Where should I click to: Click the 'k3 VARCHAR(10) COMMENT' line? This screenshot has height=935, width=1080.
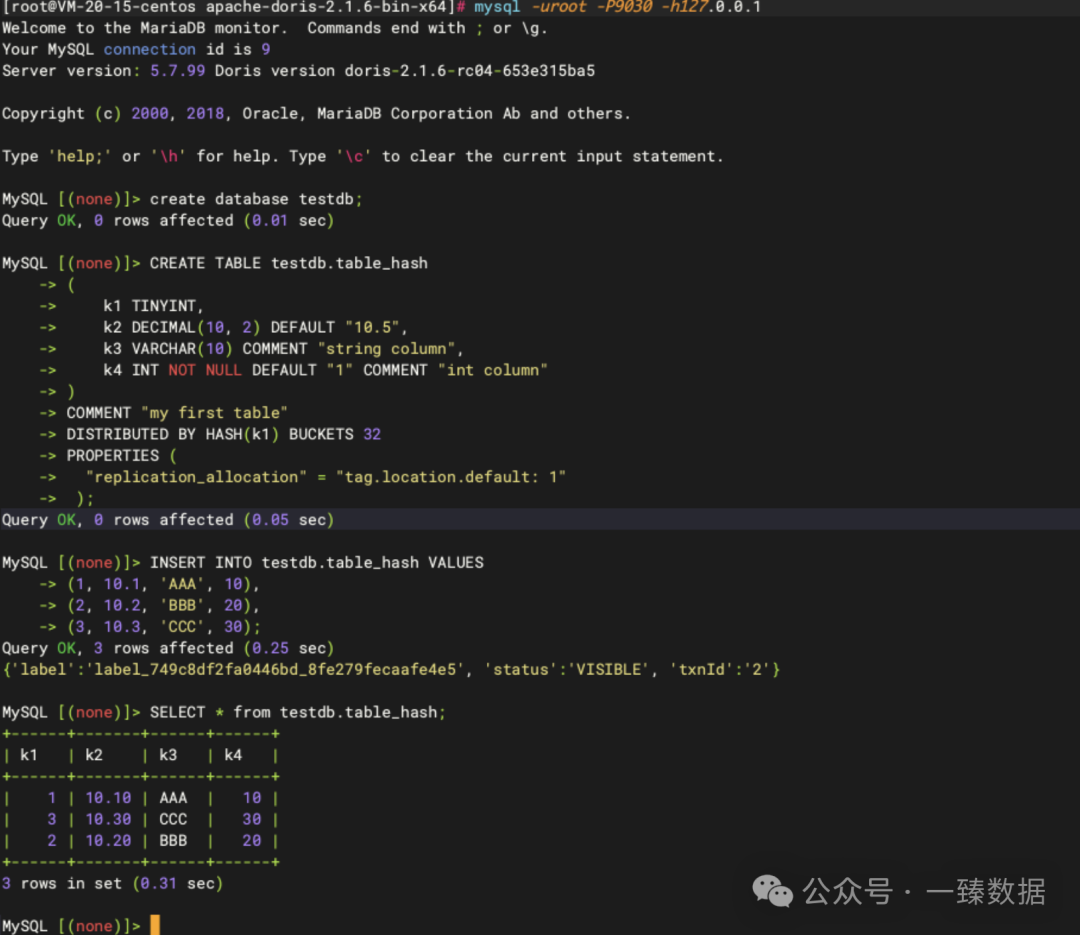tap(283, 349)
